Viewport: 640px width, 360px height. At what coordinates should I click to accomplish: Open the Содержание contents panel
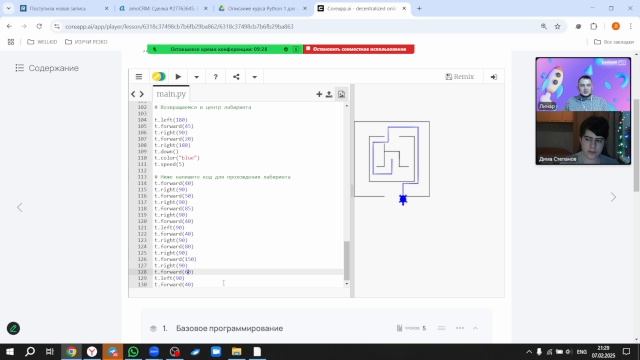(x=47, y=68)
